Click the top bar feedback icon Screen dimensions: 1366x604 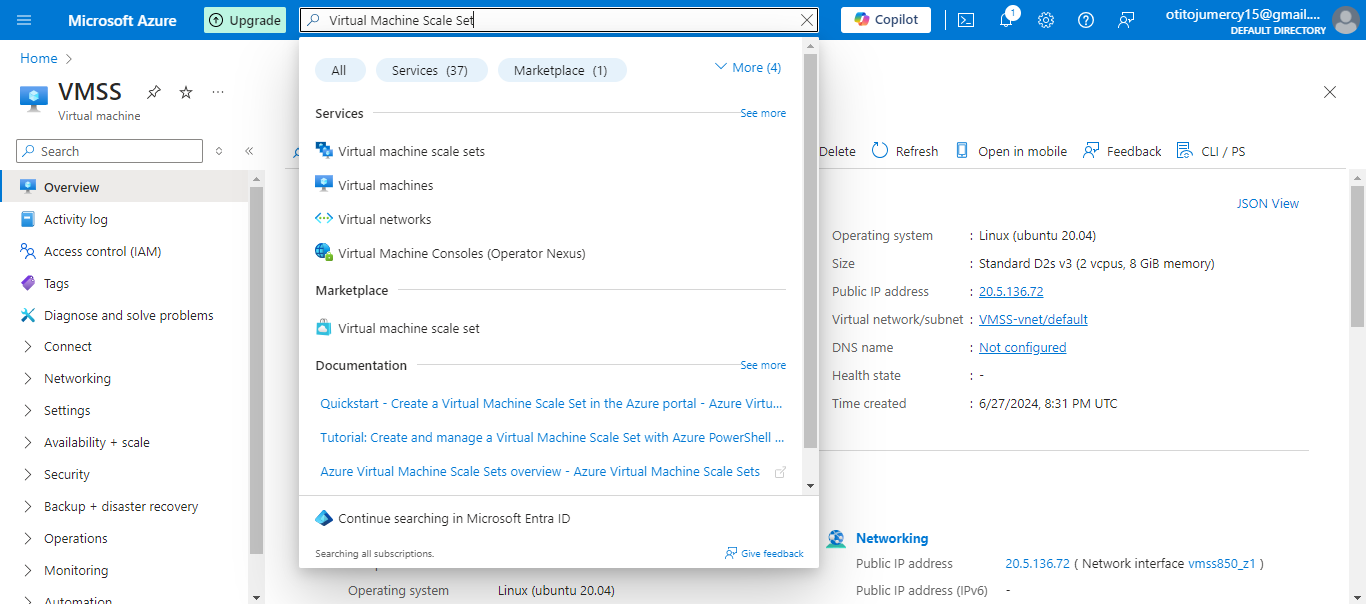pyautogui.click(x=1126, y=20)
